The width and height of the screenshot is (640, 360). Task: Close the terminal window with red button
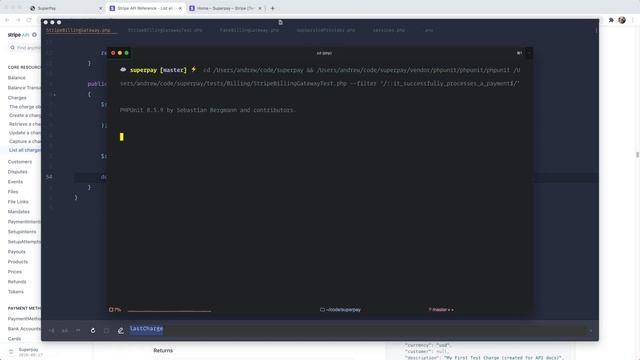(x=113, y=53)
